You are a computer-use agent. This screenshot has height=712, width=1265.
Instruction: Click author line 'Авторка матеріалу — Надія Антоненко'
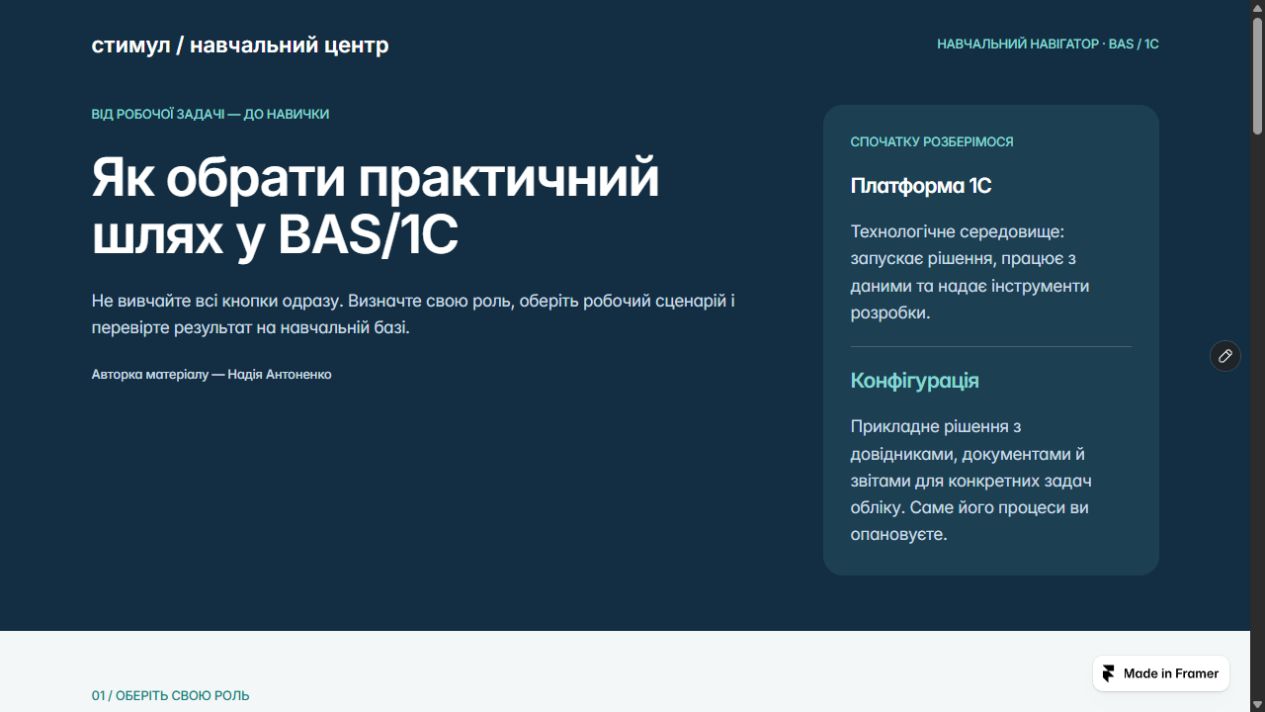tap(211, 374)
